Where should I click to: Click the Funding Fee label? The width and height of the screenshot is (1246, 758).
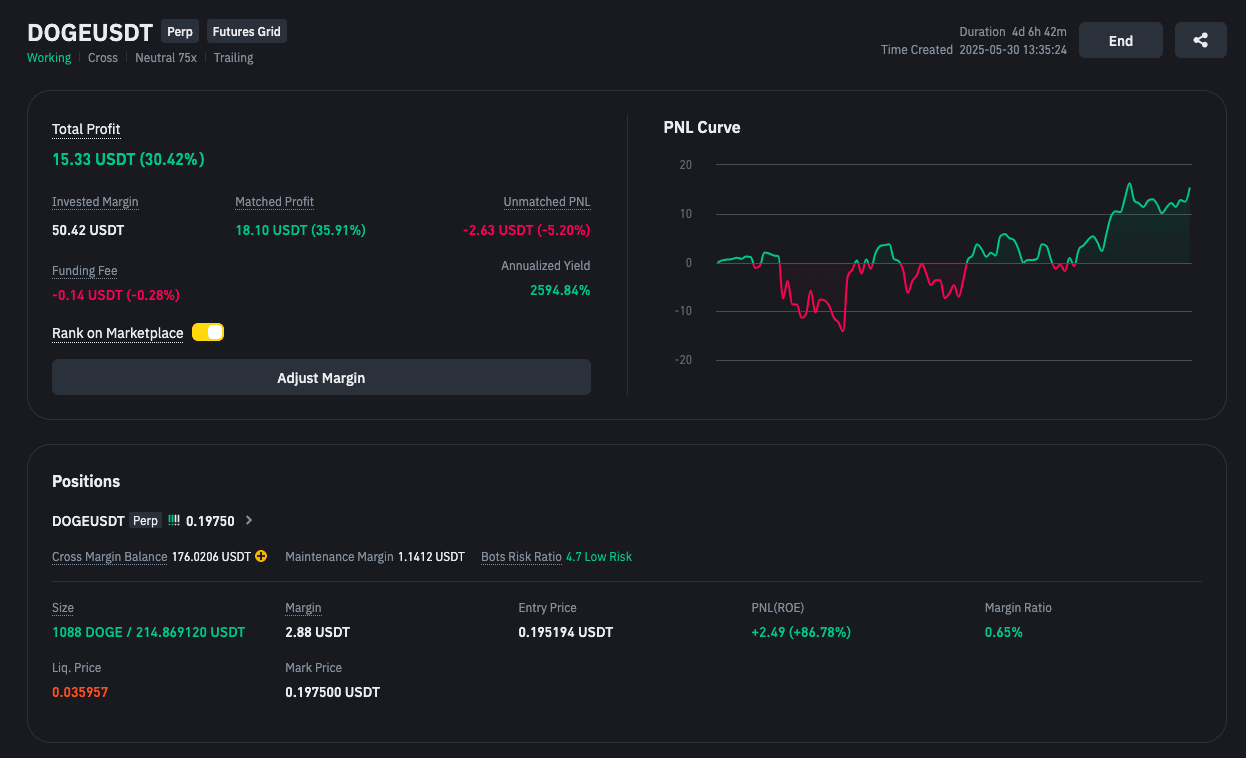(84, 271)
